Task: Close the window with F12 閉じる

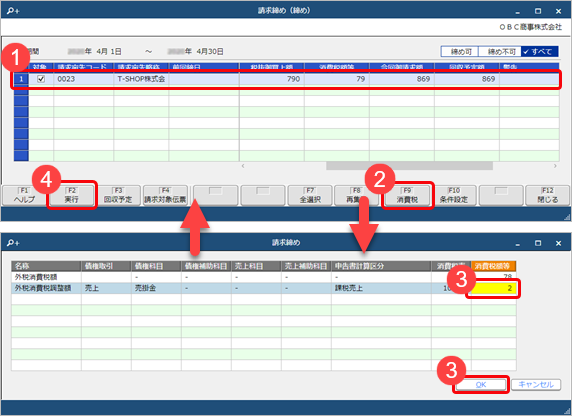Action: 547,196
